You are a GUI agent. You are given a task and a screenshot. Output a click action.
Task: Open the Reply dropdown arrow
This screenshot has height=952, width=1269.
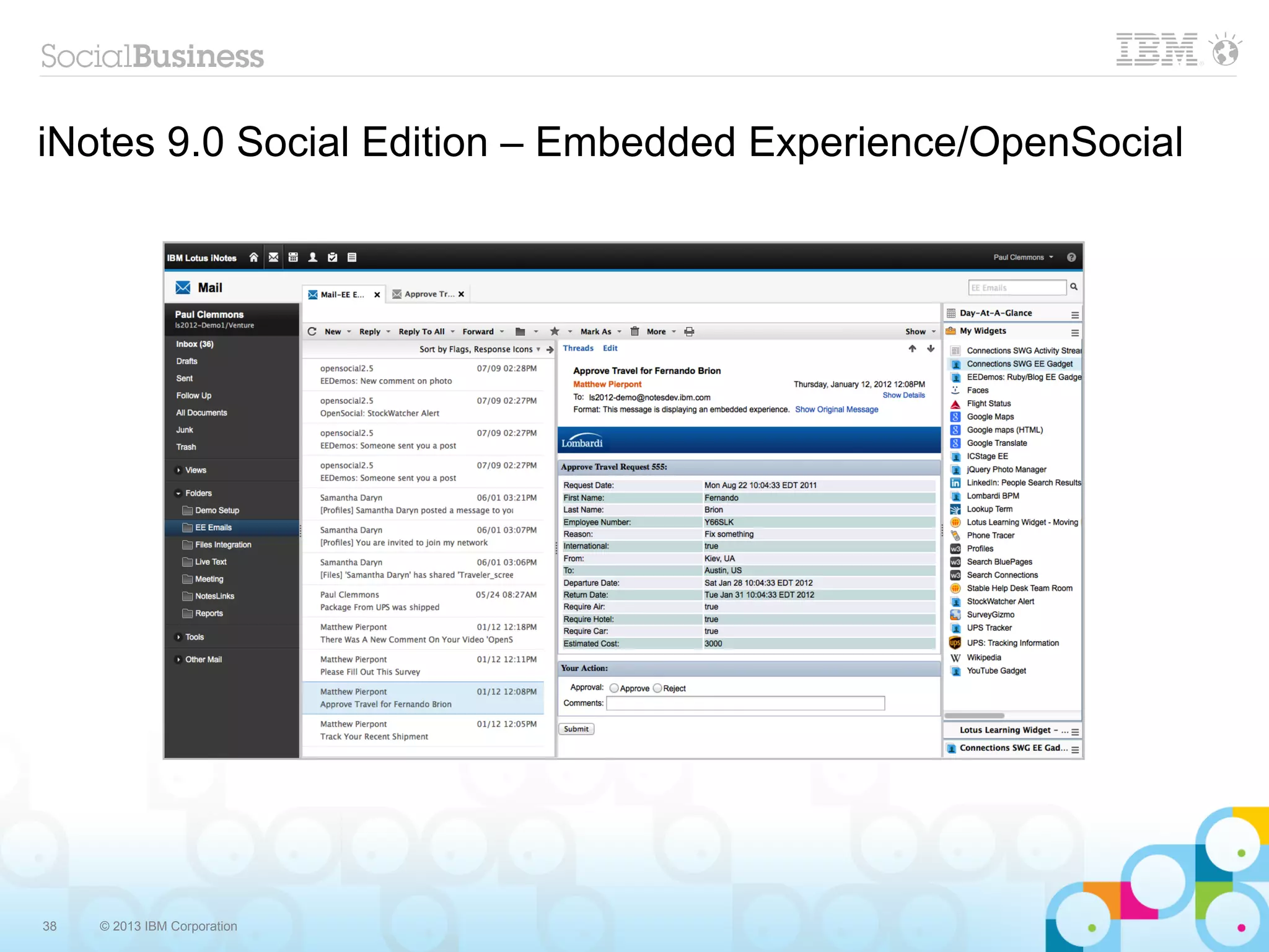tap(389, 332)
